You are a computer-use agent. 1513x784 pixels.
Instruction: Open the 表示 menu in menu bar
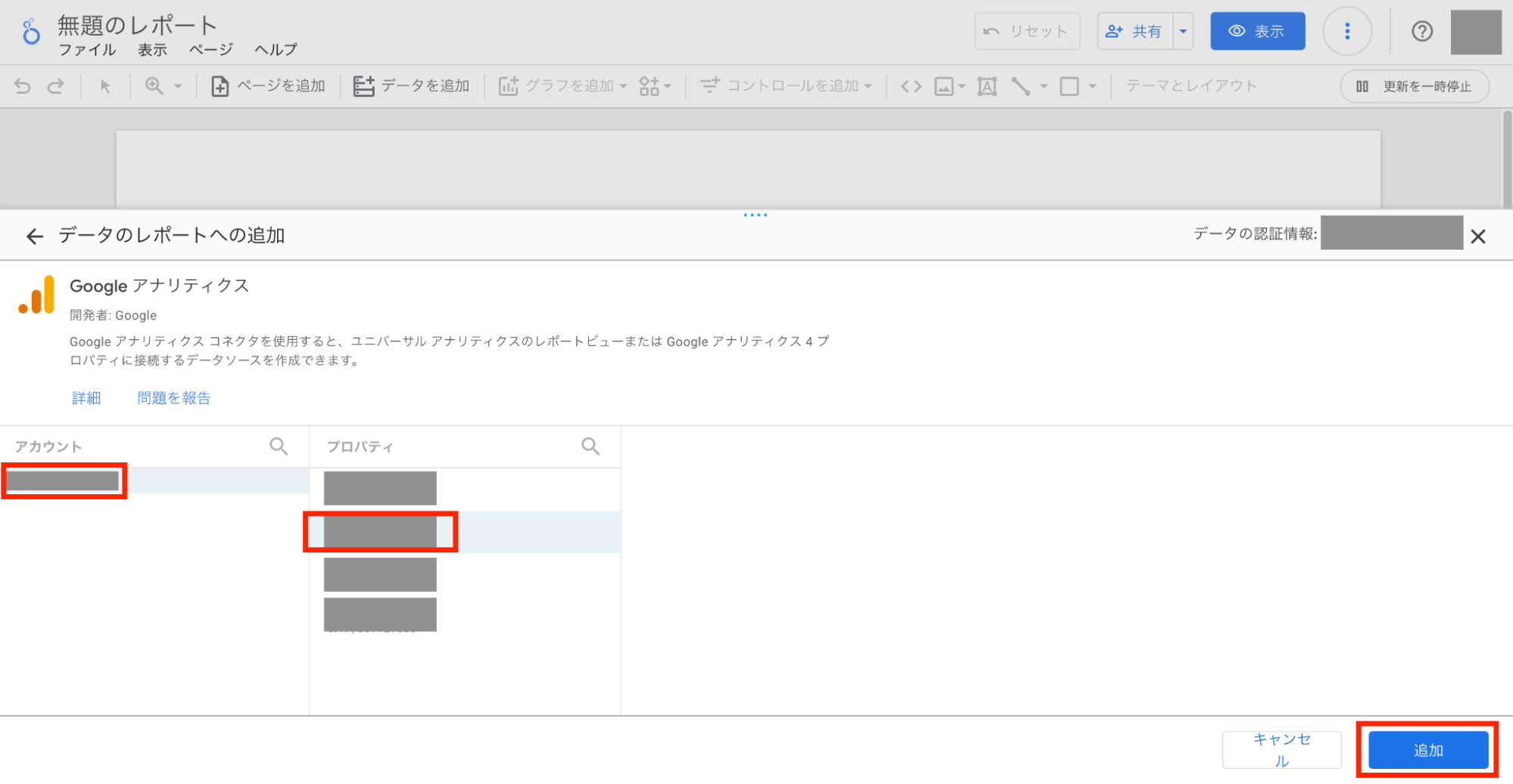pyautogui.click(x=152, y=50)
